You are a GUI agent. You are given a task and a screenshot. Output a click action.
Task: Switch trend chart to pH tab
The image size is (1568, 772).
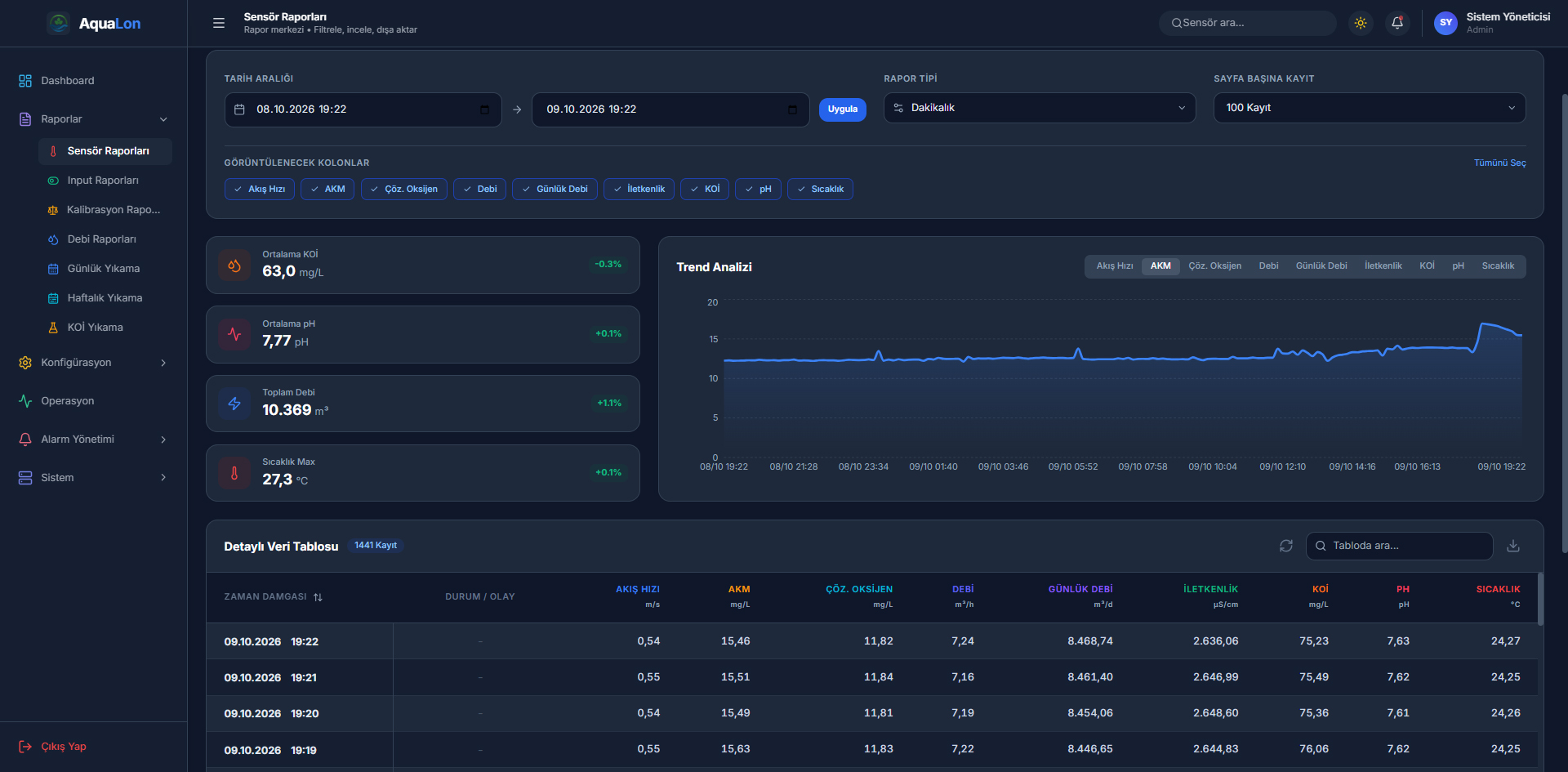pos(1458,266)
